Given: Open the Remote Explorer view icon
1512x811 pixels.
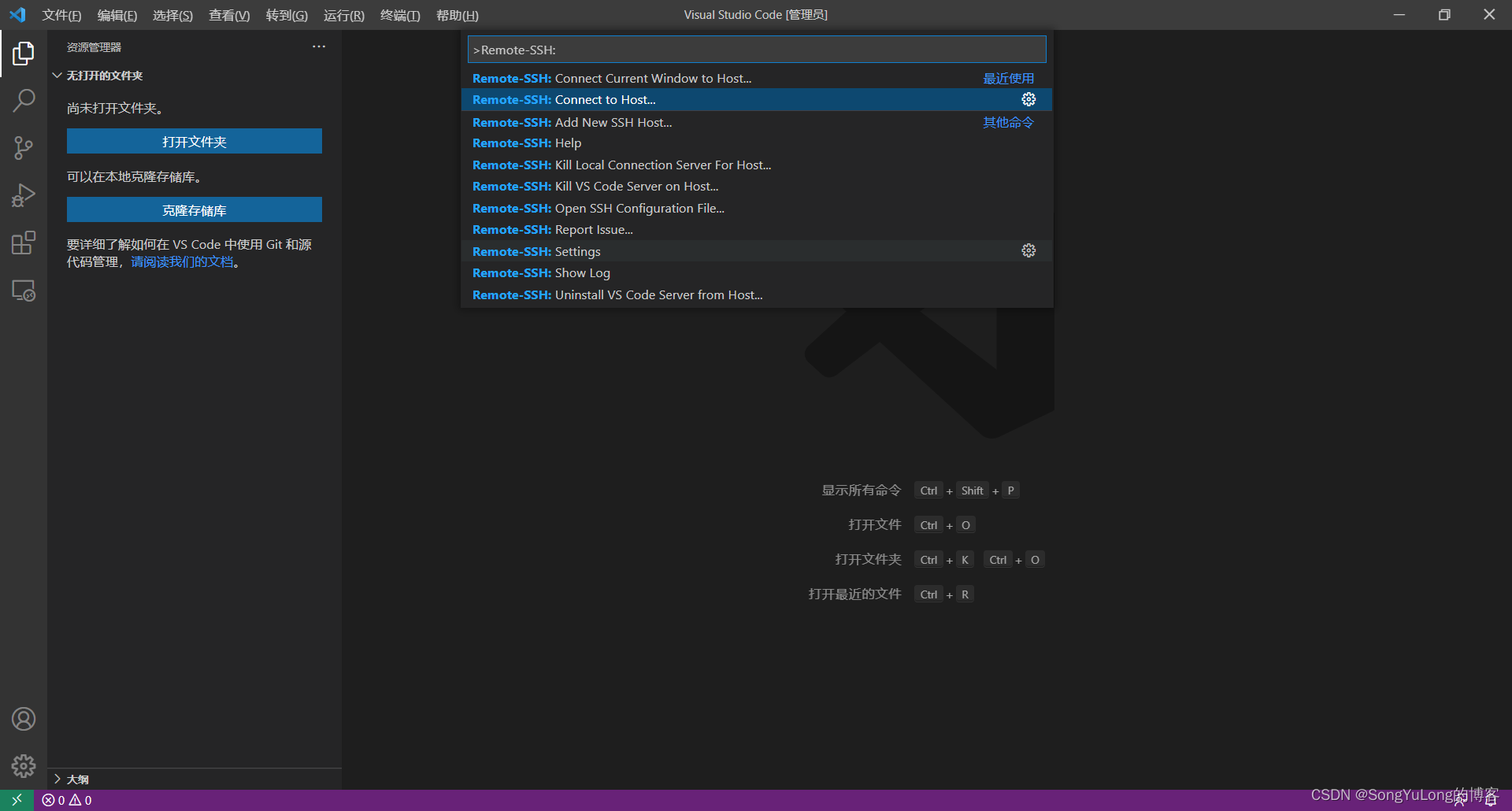Looking at the screenshot, I should pos(24,291).
